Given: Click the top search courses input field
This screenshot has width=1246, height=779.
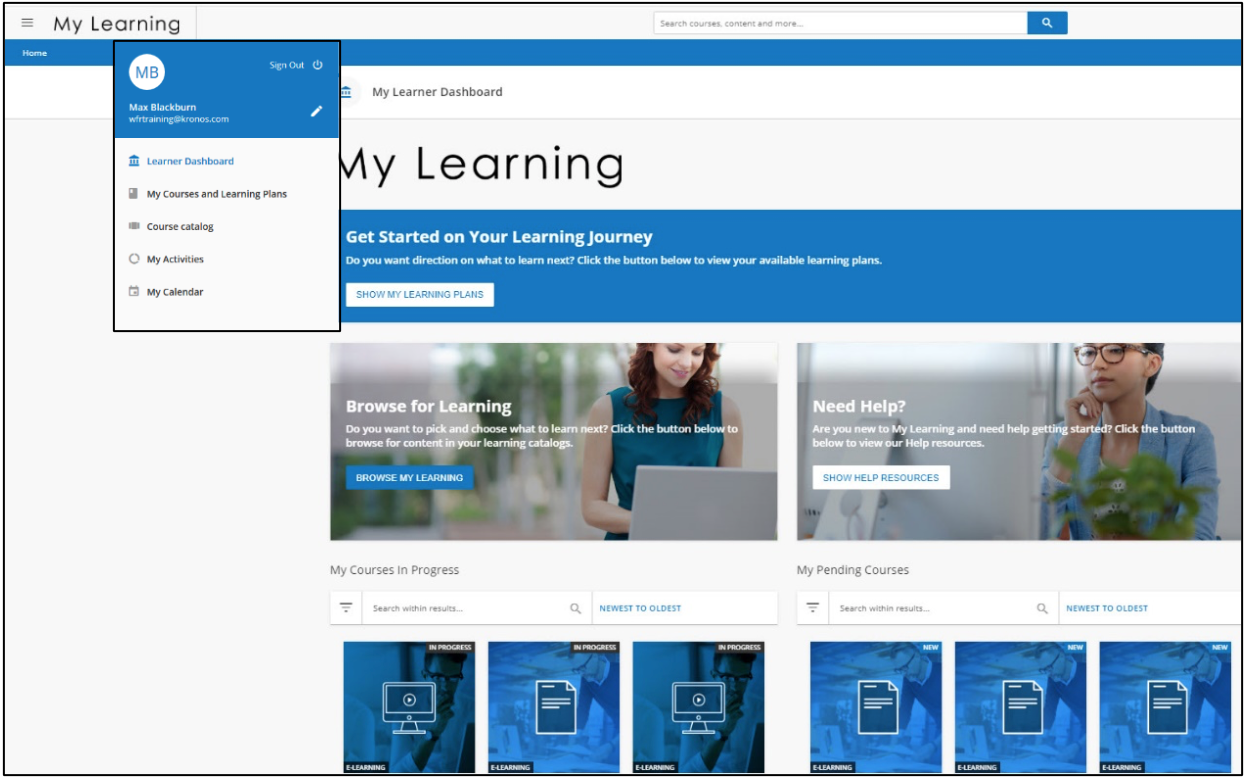Looking at the screenshot, I should [x=840, y=23].
